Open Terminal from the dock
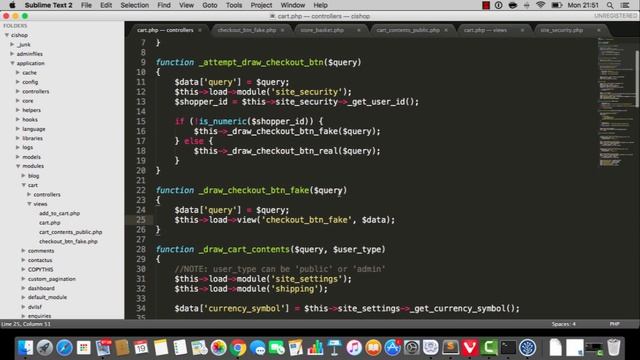640x360 pixels. [508, 348]
